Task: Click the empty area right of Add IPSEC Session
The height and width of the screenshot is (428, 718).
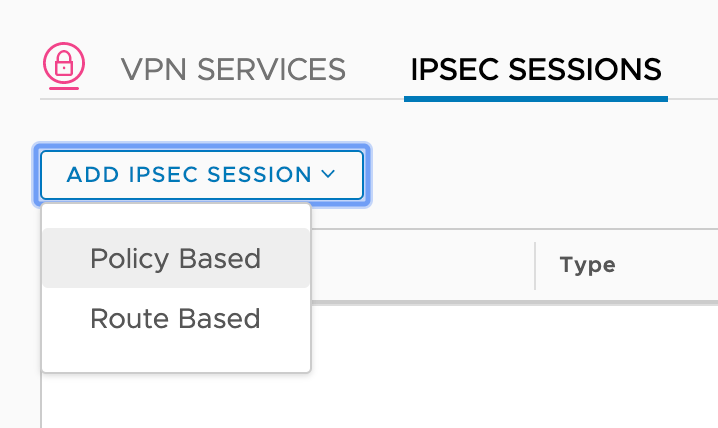Action: coord(540,175)
